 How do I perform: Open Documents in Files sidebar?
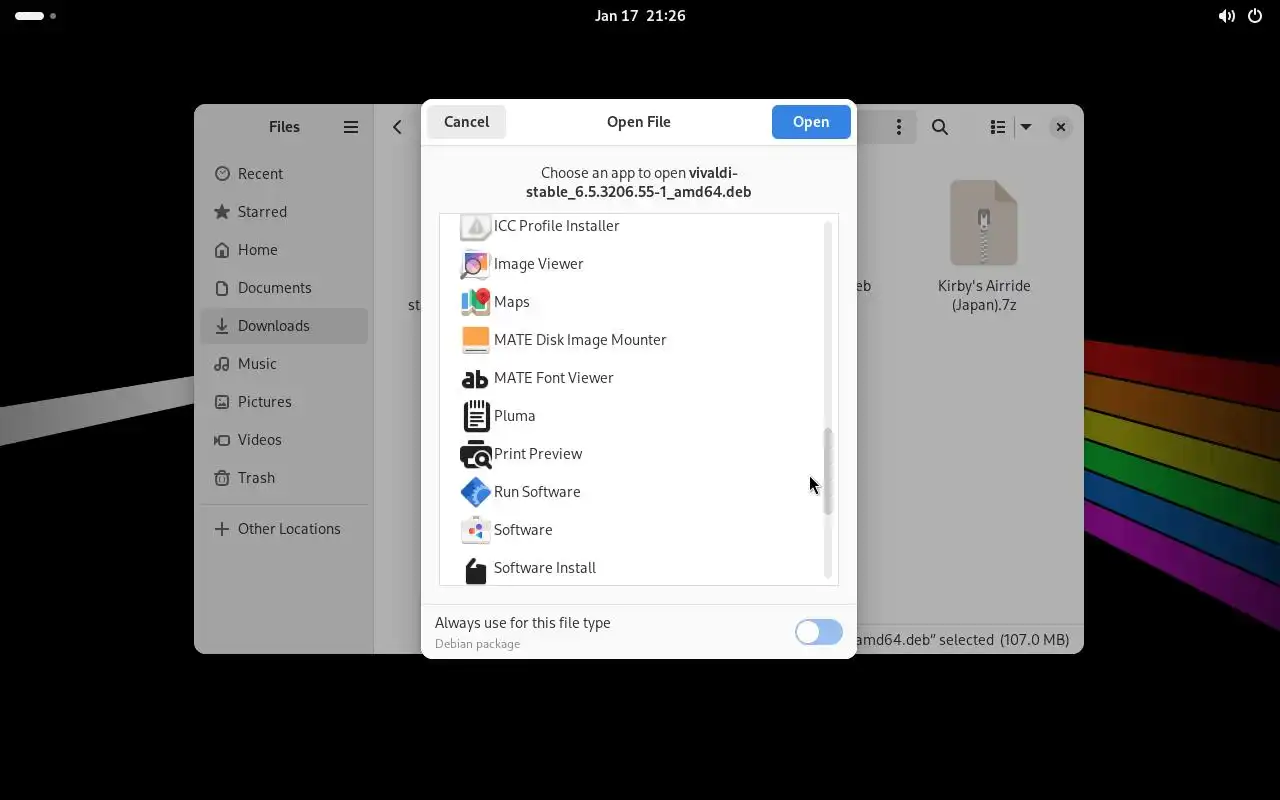284,288
